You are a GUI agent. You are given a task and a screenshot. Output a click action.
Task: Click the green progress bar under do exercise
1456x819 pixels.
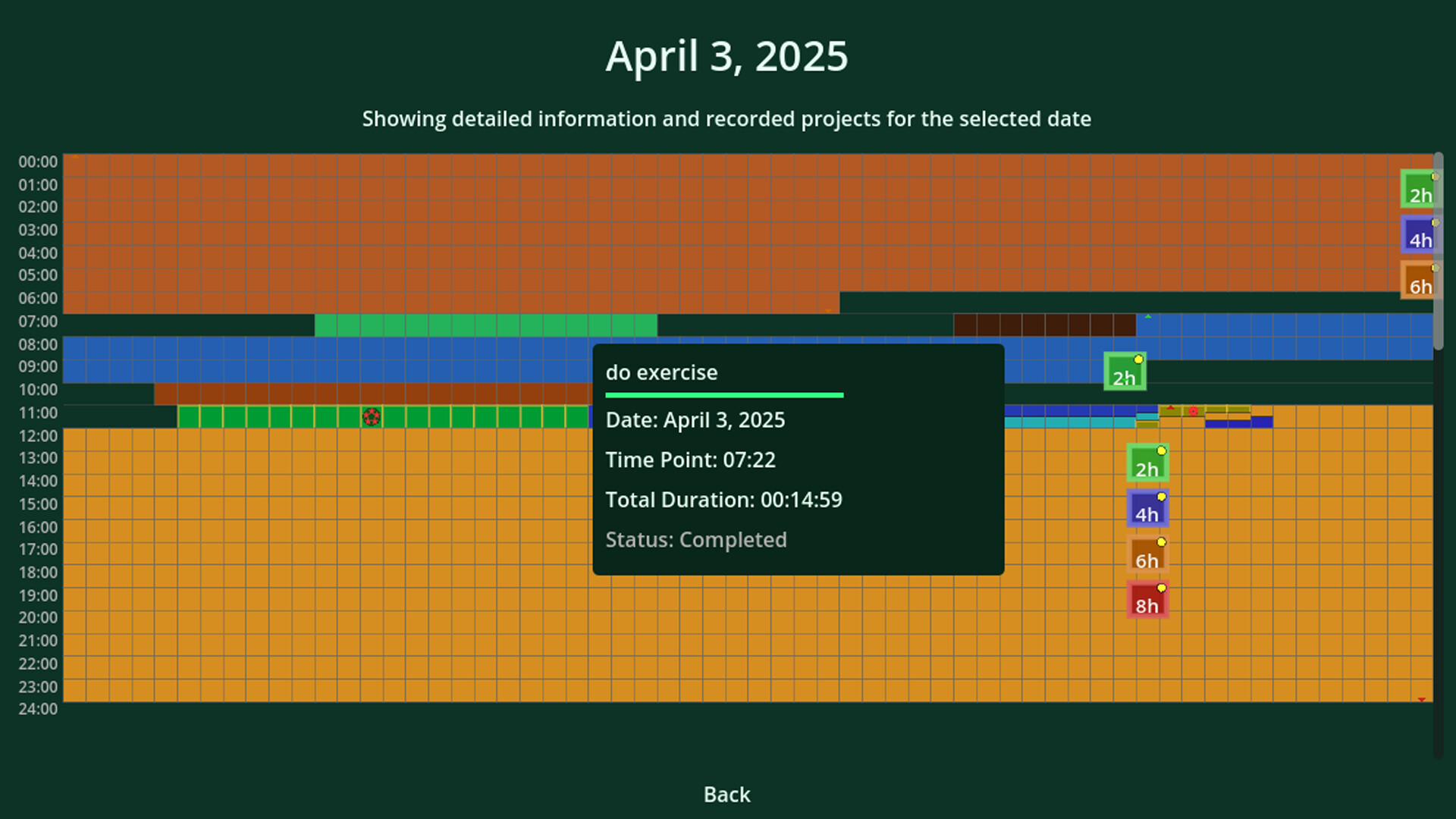(724, 395)
